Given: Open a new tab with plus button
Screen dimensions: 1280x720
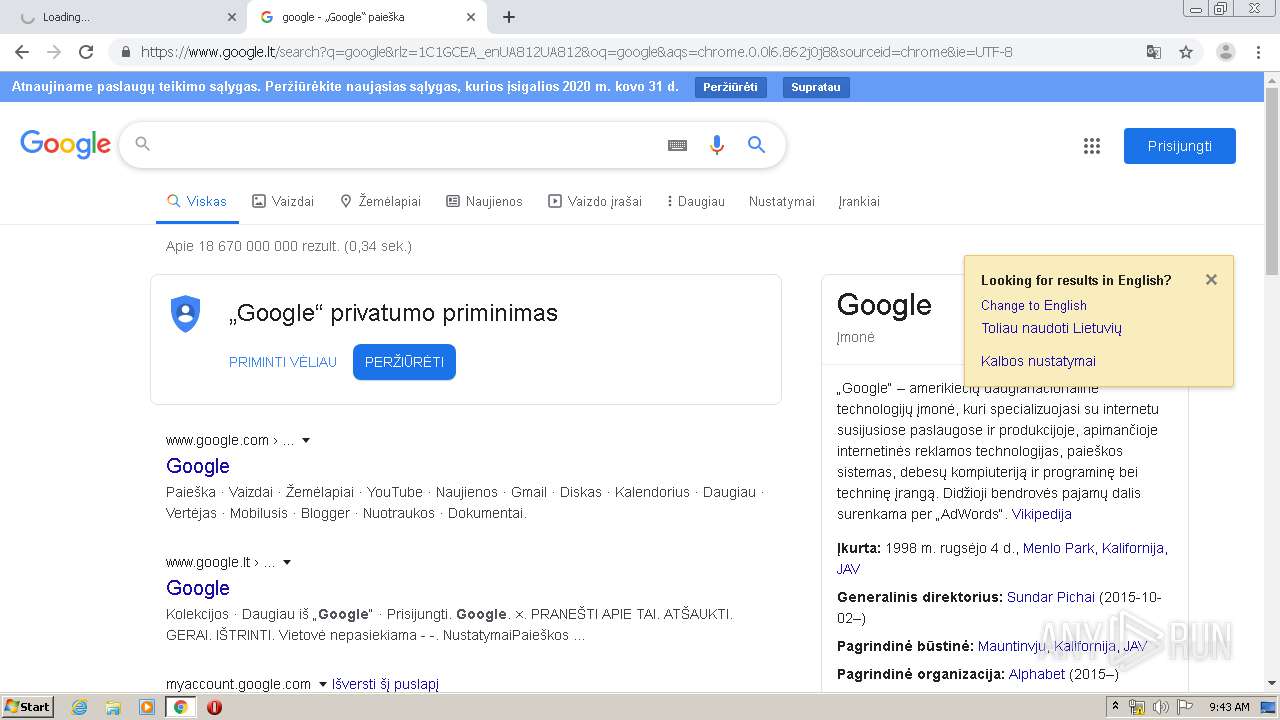Looking at the screenshot, I should (509, 17).
